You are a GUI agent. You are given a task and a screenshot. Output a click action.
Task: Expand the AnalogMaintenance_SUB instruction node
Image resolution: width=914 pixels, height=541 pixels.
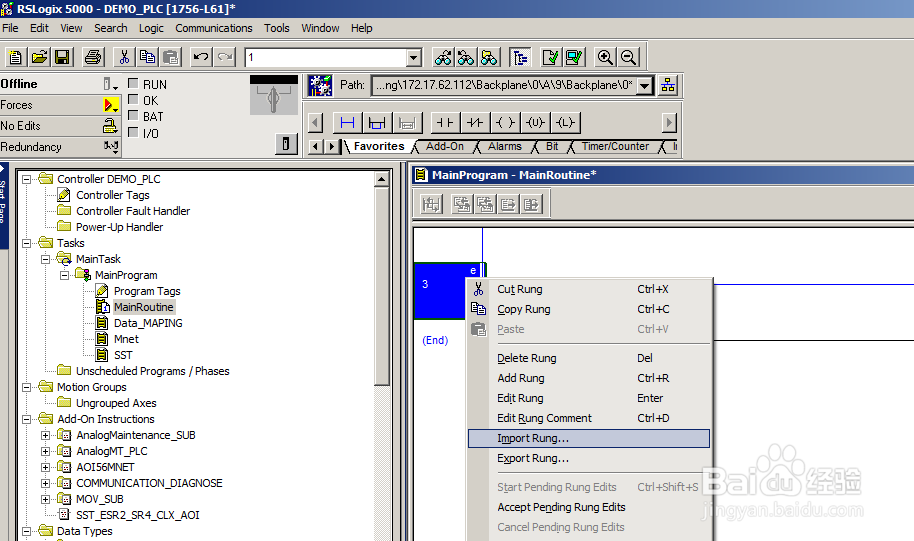45,435
